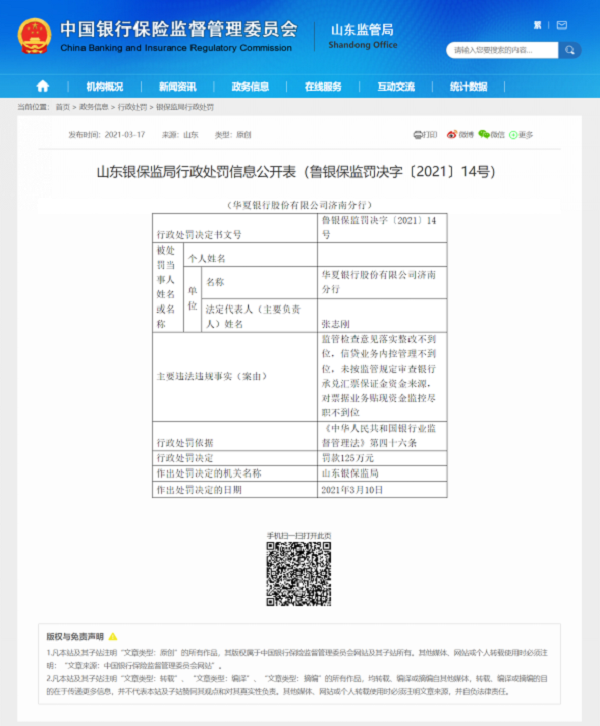Viewport: 600px width, 726px height.
Task: Click the 行政处罚 breadcrumb link
Action: tap(132, 107)
